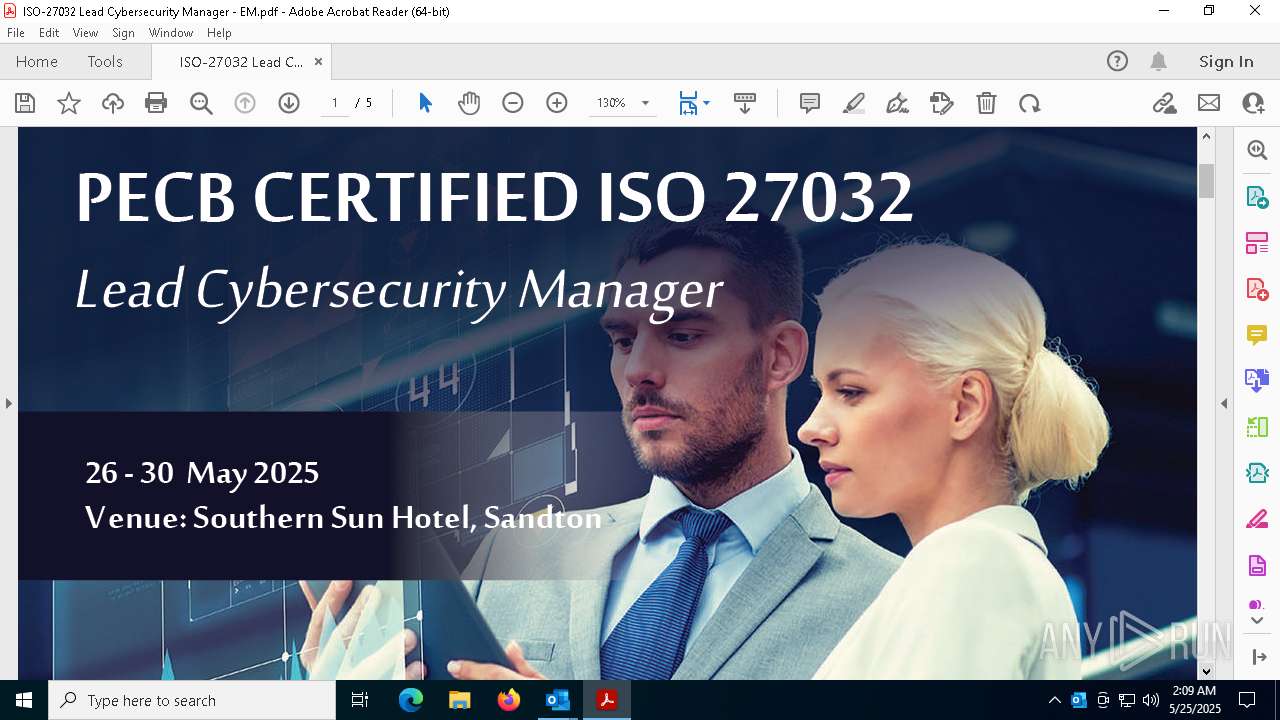Screen dimensions: 1280x720
Task: Share a link to this file
Action: point(1165,103)
